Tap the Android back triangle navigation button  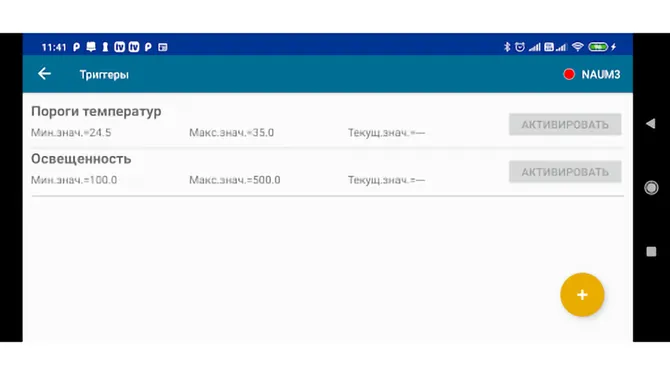point(650,124)
